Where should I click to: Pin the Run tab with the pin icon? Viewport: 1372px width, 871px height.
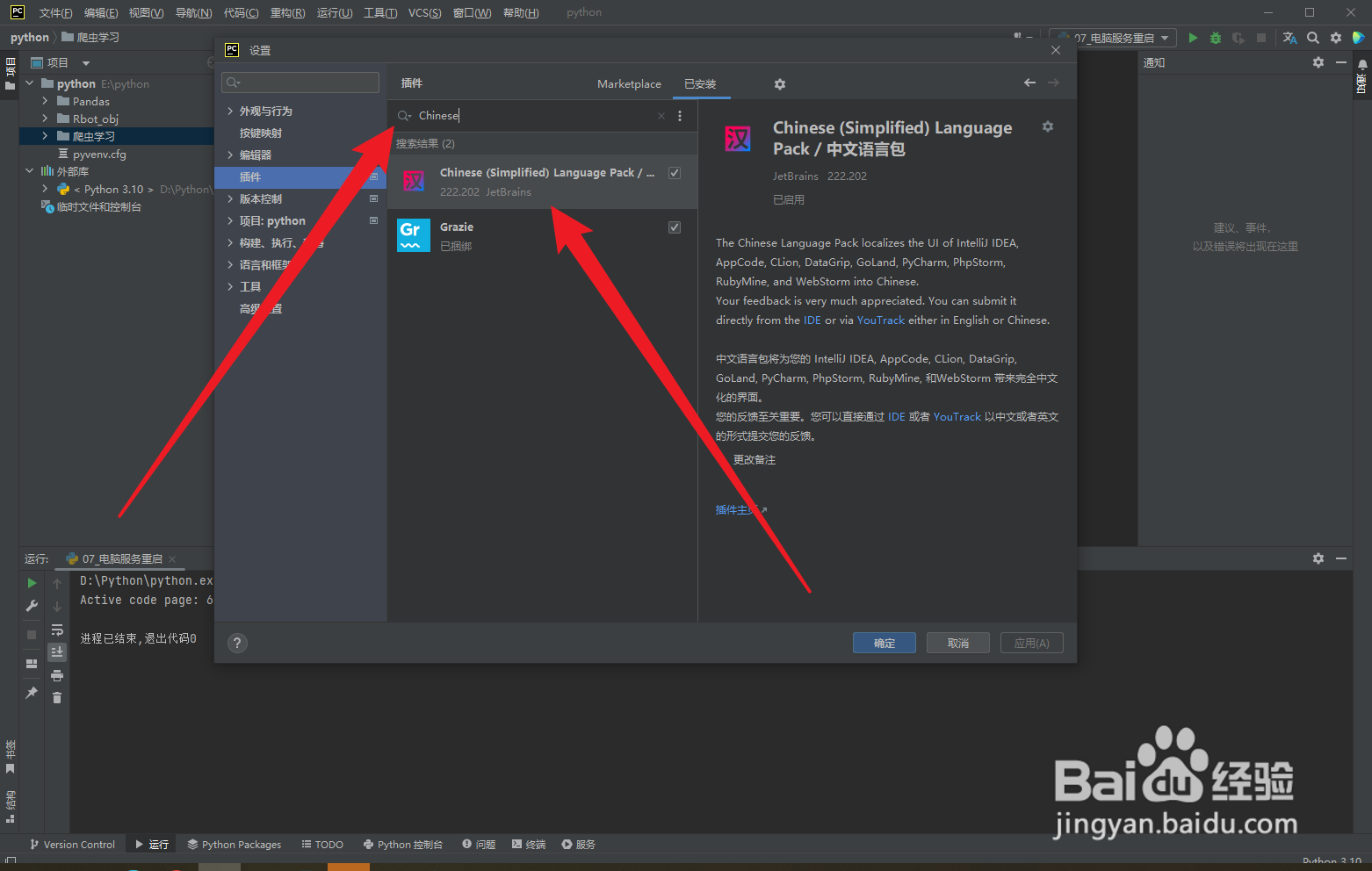[x=32, y=693]
